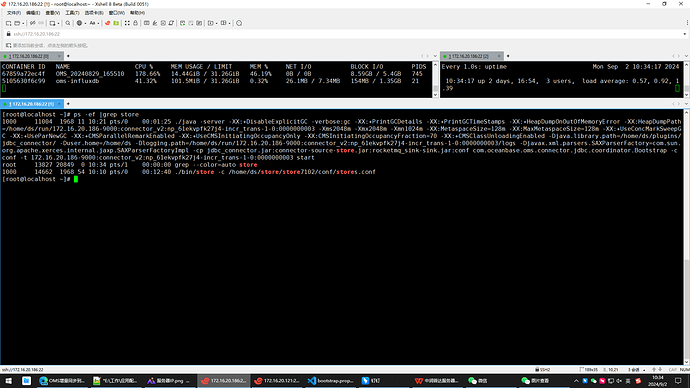Click the oms-influxdb container name
The width and height of the screenshot is (690, 388).
click(77, 81)
